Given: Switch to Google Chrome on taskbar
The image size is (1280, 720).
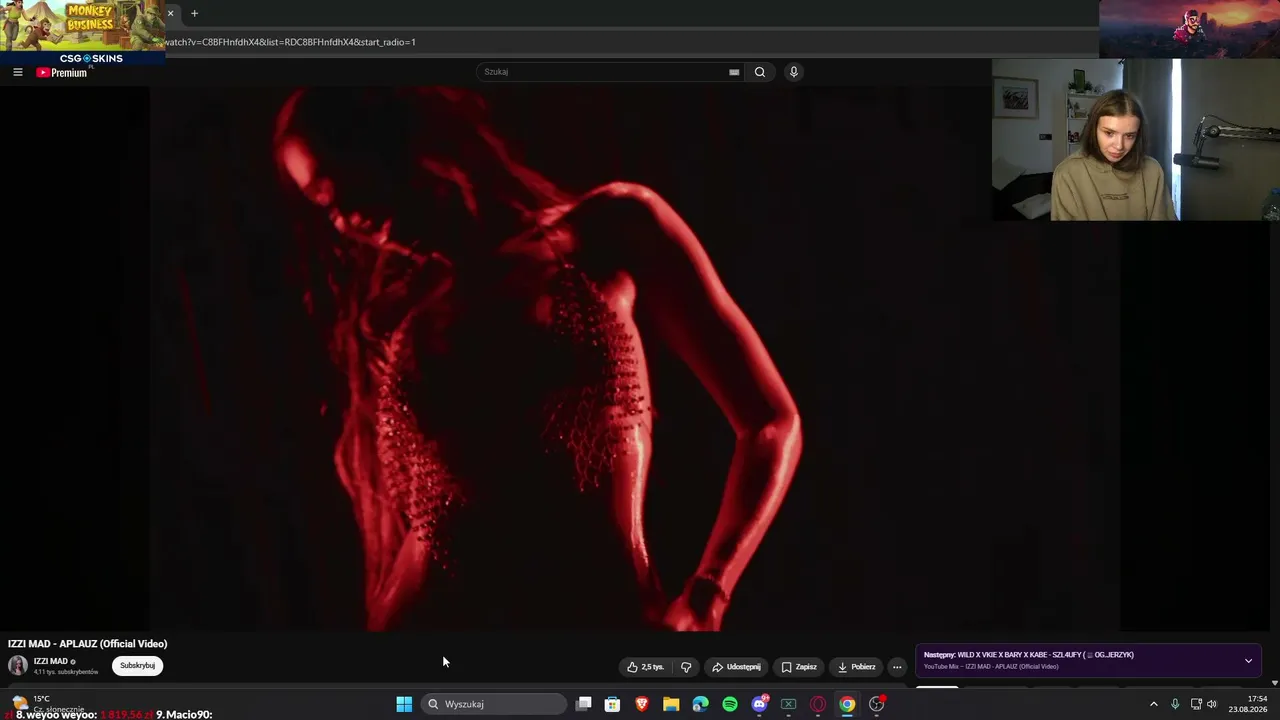Looking at the screenshot, I should tap(847, 704).
